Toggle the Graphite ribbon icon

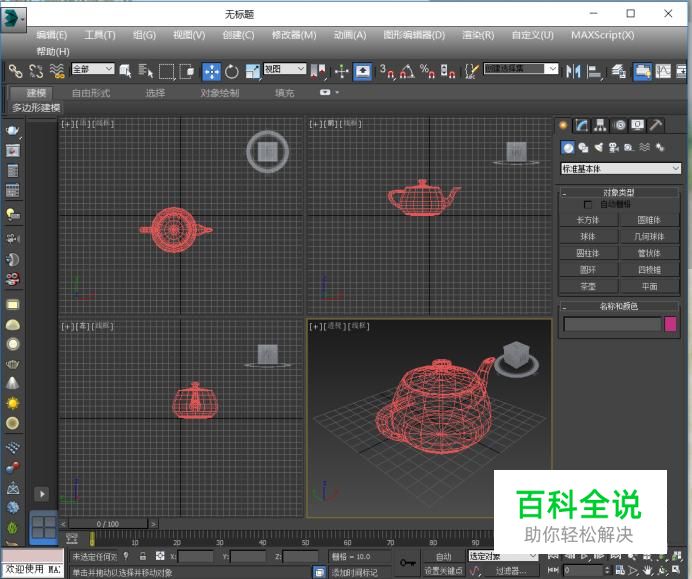click(643, 71)
